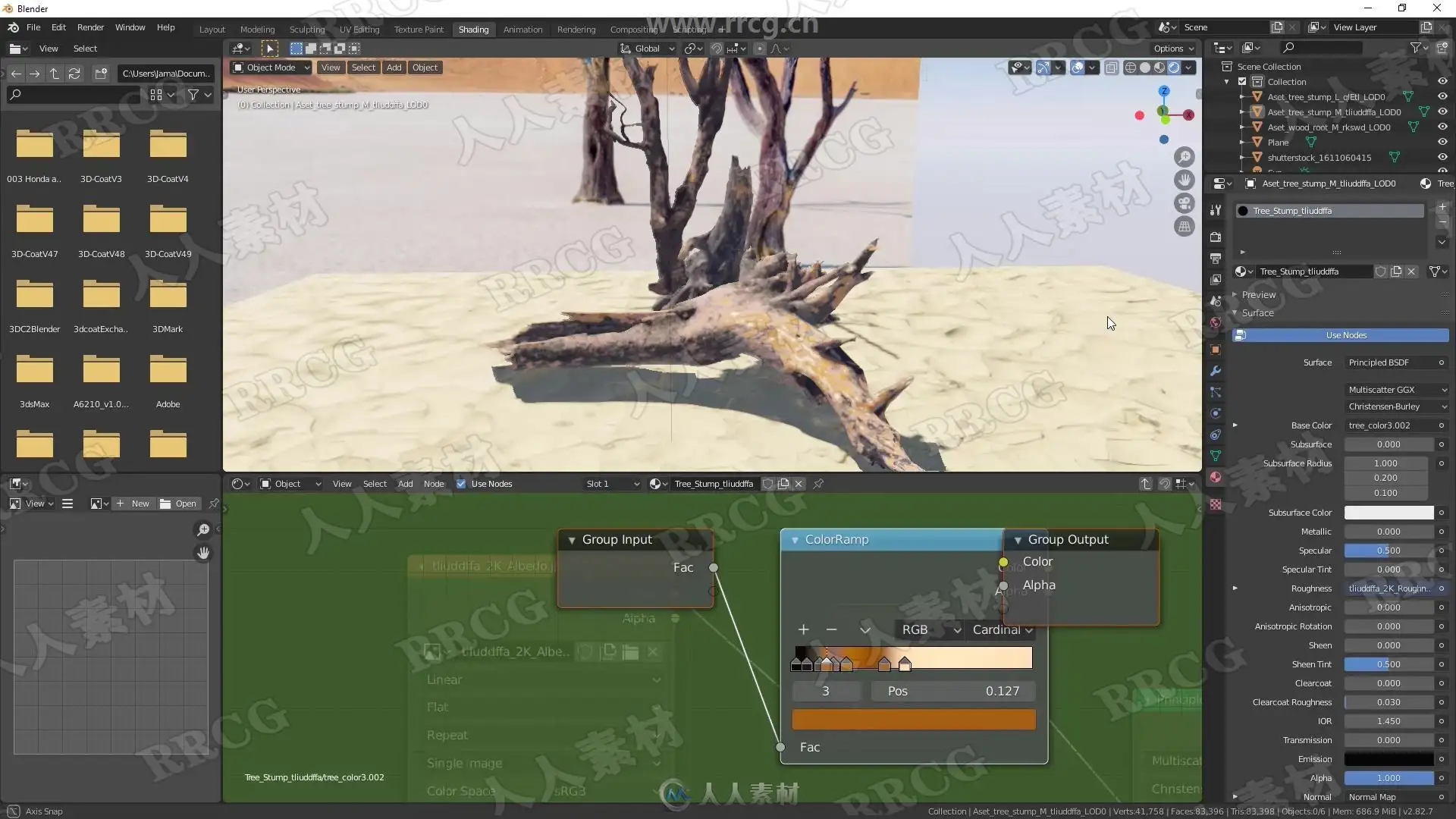
Task: Add a color stop with the plus icon
Action: 803,629
